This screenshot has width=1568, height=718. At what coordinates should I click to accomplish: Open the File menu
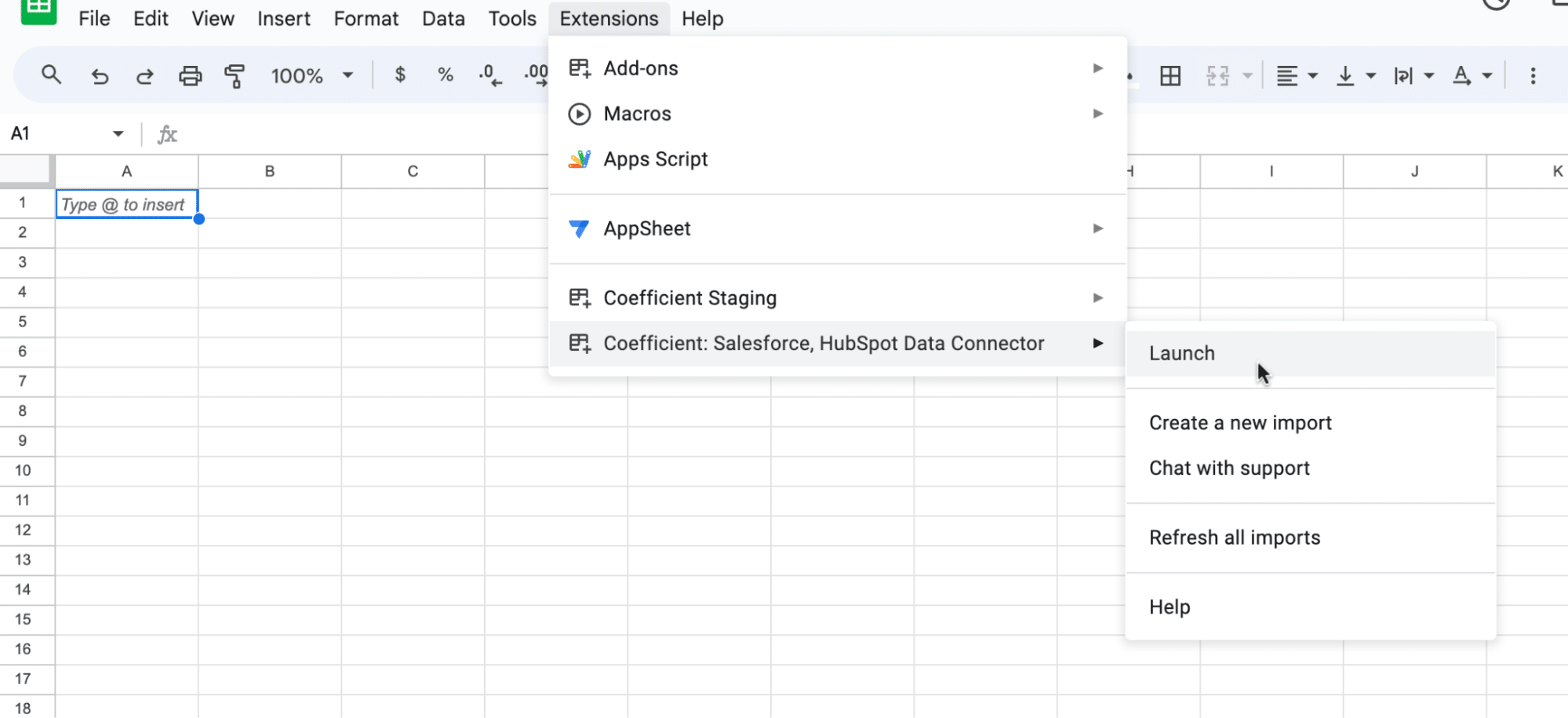coord(94,19)
